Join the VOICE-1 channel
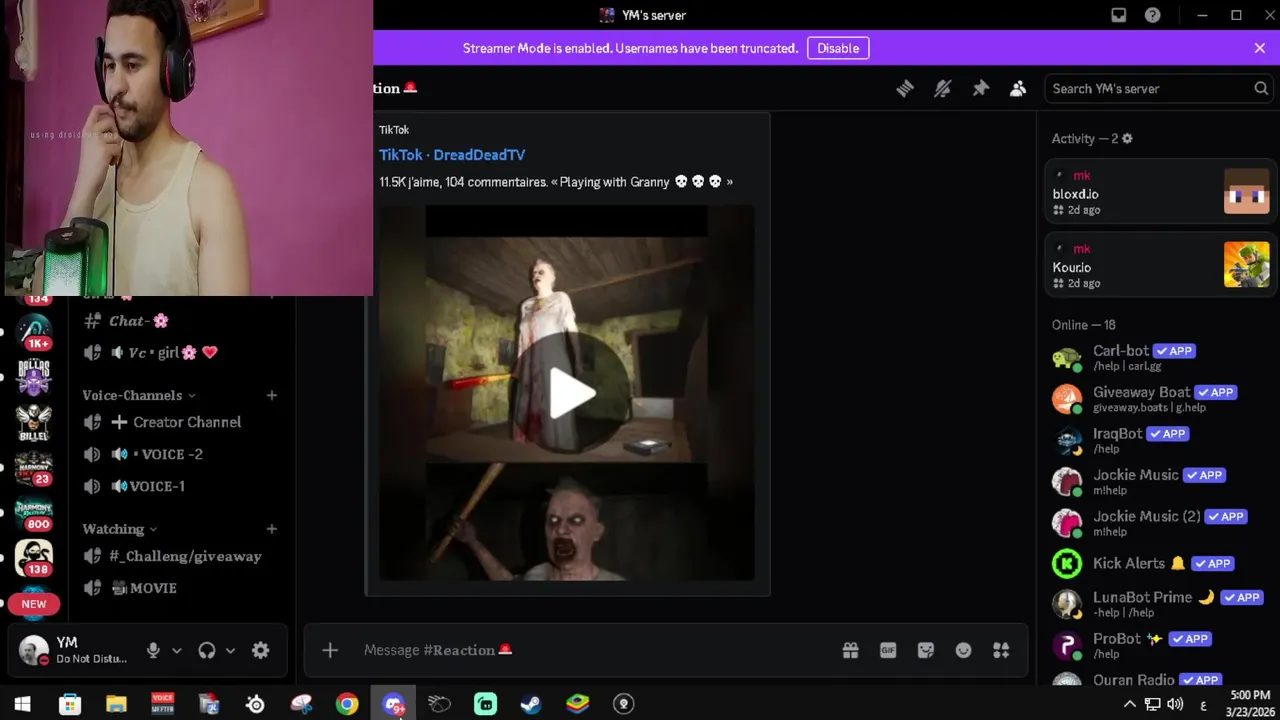Screen dimensions: 1280x720 tap(180, 486)
